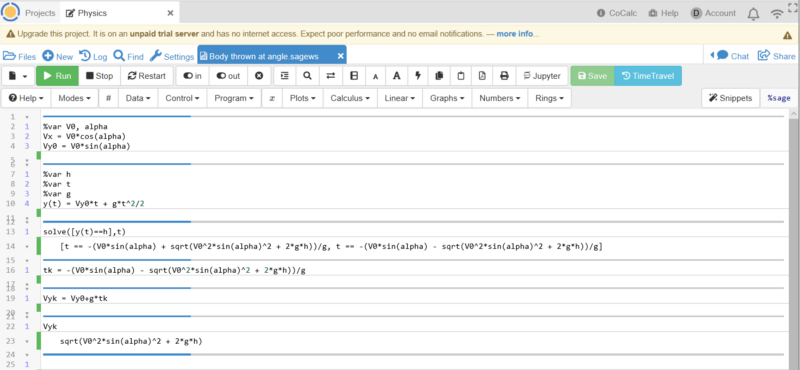
Task: Open Find in project
Action: point(129,56)
